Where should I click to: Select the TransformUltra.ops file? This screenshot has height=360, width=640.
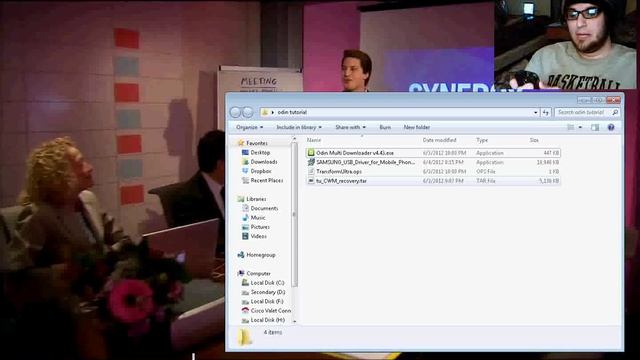(433, 172)
